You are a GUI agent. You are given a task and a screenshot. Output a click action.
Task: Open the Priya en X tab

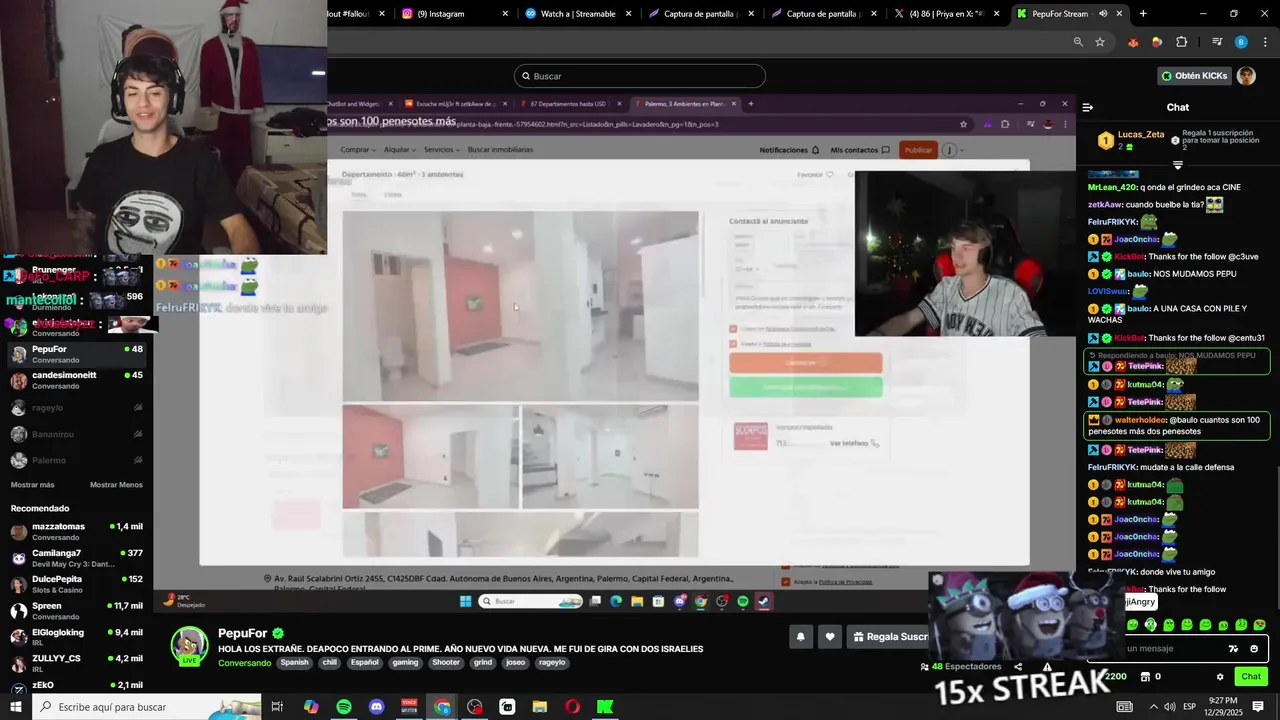946,14
